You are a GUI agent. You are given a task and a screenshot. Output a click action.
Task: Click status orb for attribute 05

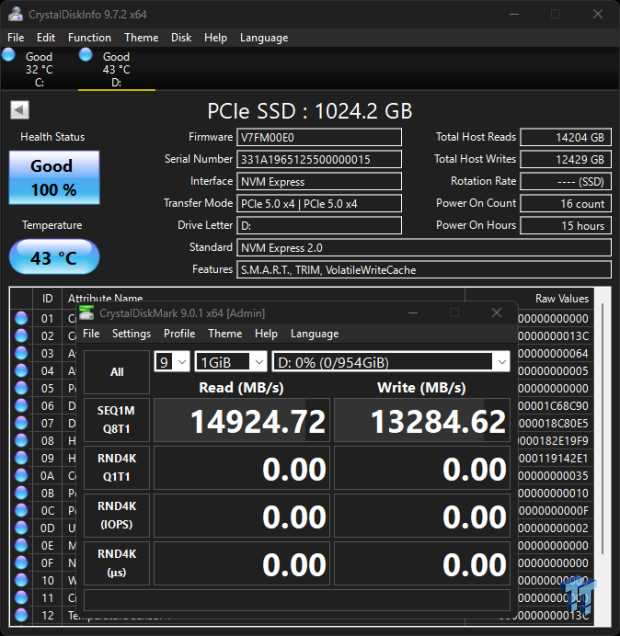click(21, 388)
